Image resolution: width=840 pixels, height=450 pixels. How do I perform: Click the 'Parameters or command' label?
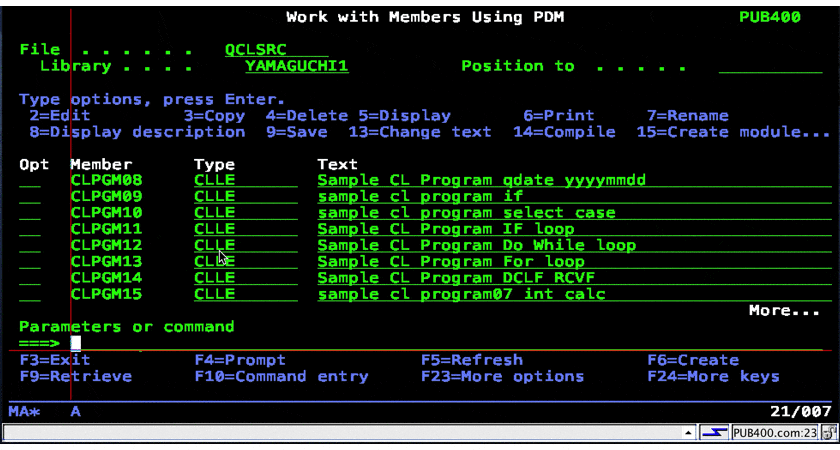tap(127, 327)
